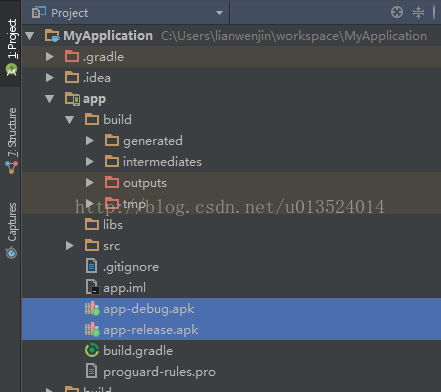Select the app-release.apk file name
The width and height of the screenshot is (441, 392).
[x=151, y=330]
